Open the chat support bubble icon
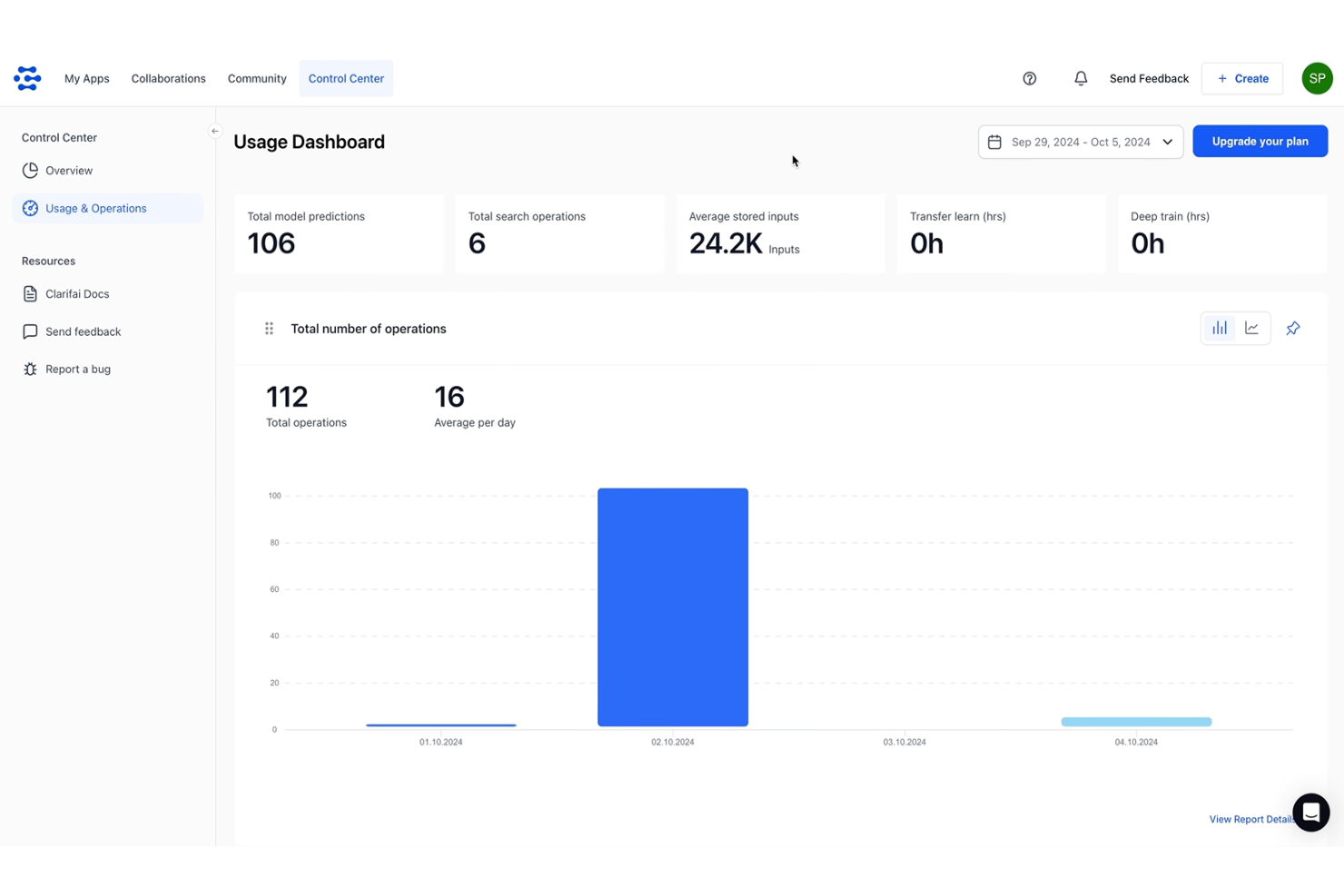The image size is (1344, 896). coord(1311,812)
